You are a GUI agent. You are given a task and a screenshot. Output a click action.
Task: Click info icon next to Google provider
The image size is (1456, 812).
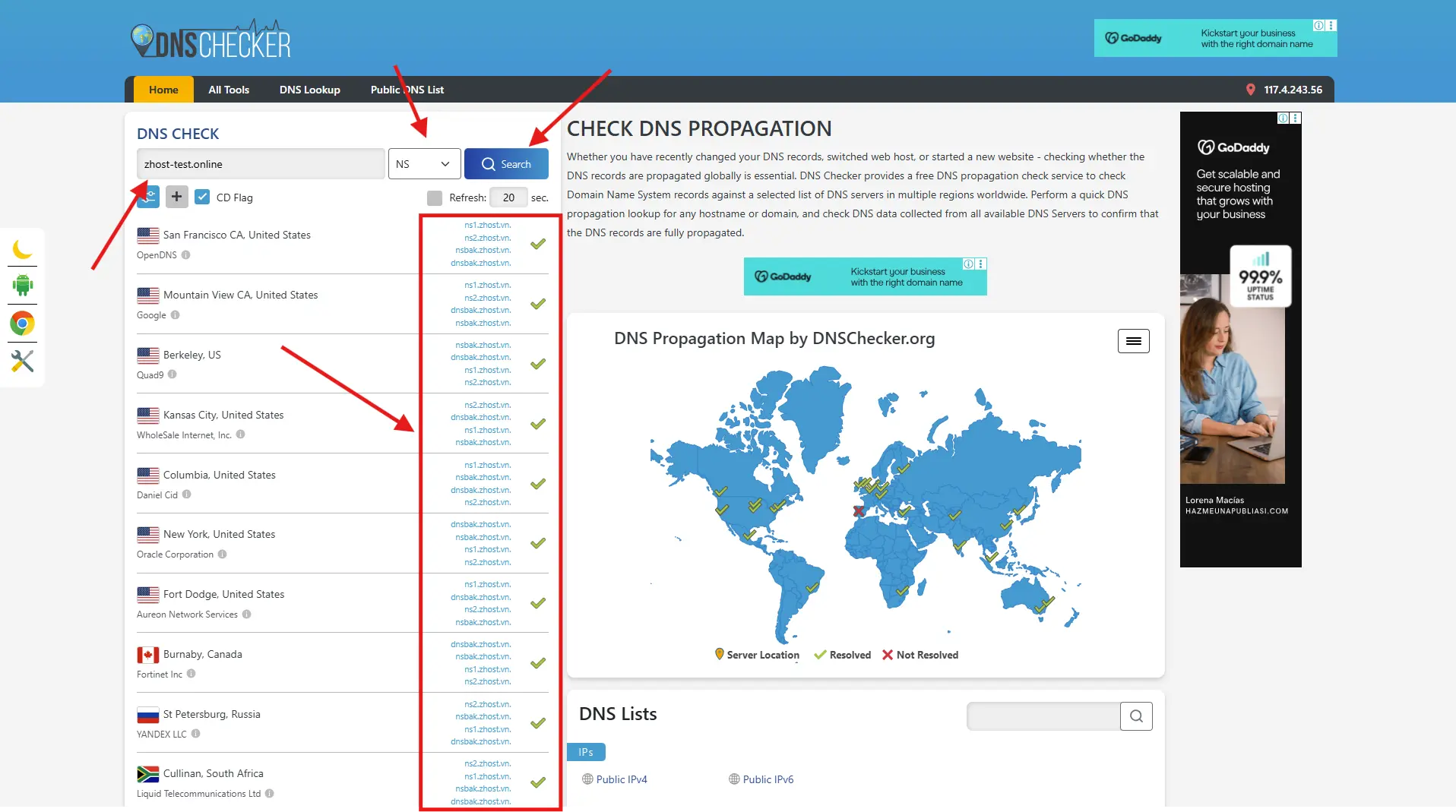click(x=175, y=315)
